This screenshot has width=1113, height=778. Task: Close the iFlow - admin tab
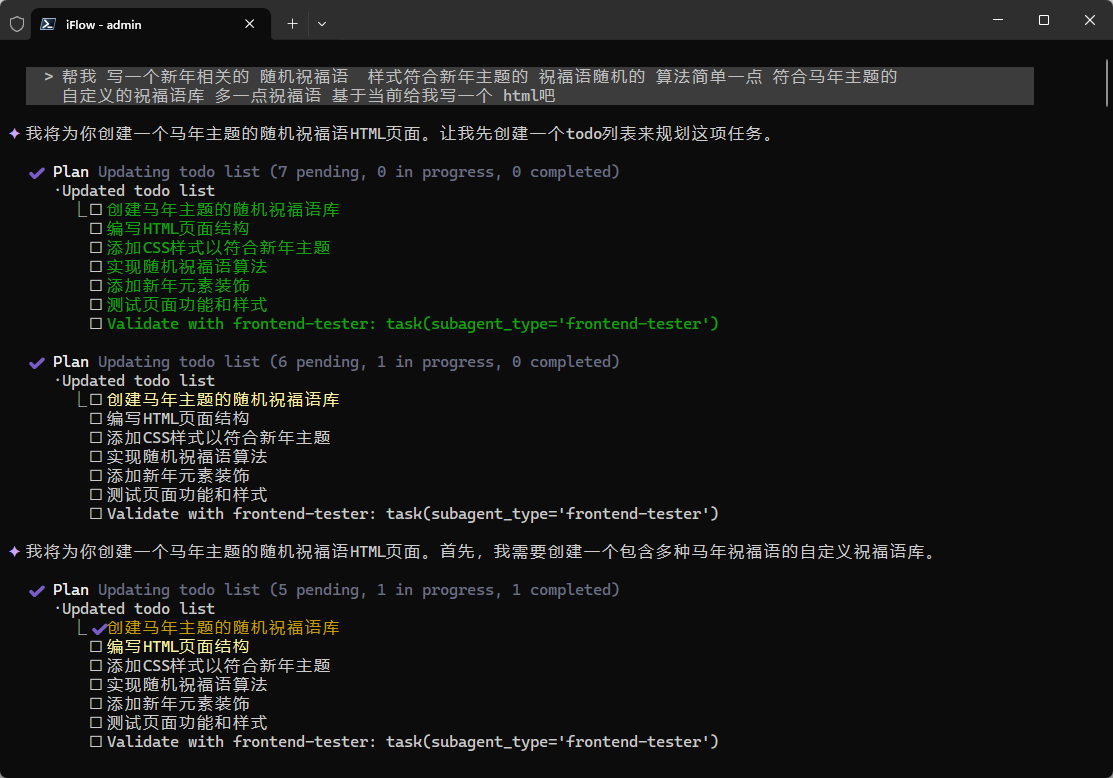(x=250, y=24)
